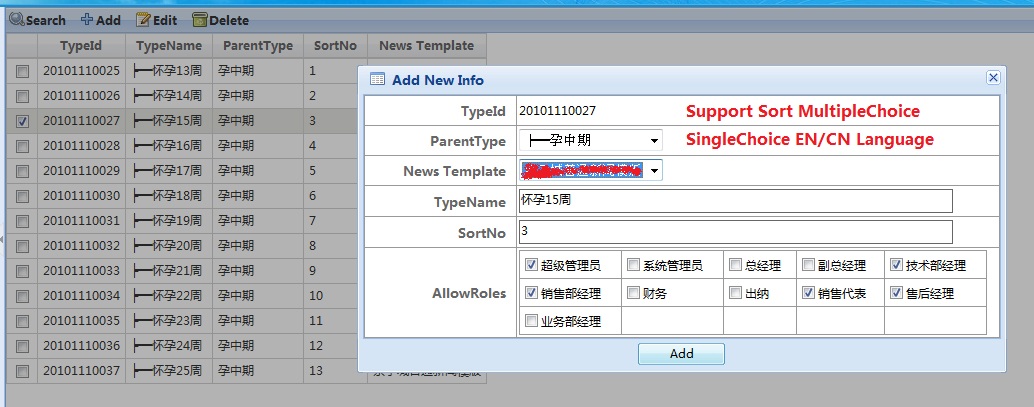Viewport: 1034px width, 407px height.
Task: Click the TypeId value 20101110027 in dialog
Action: [x=557, y=111]
